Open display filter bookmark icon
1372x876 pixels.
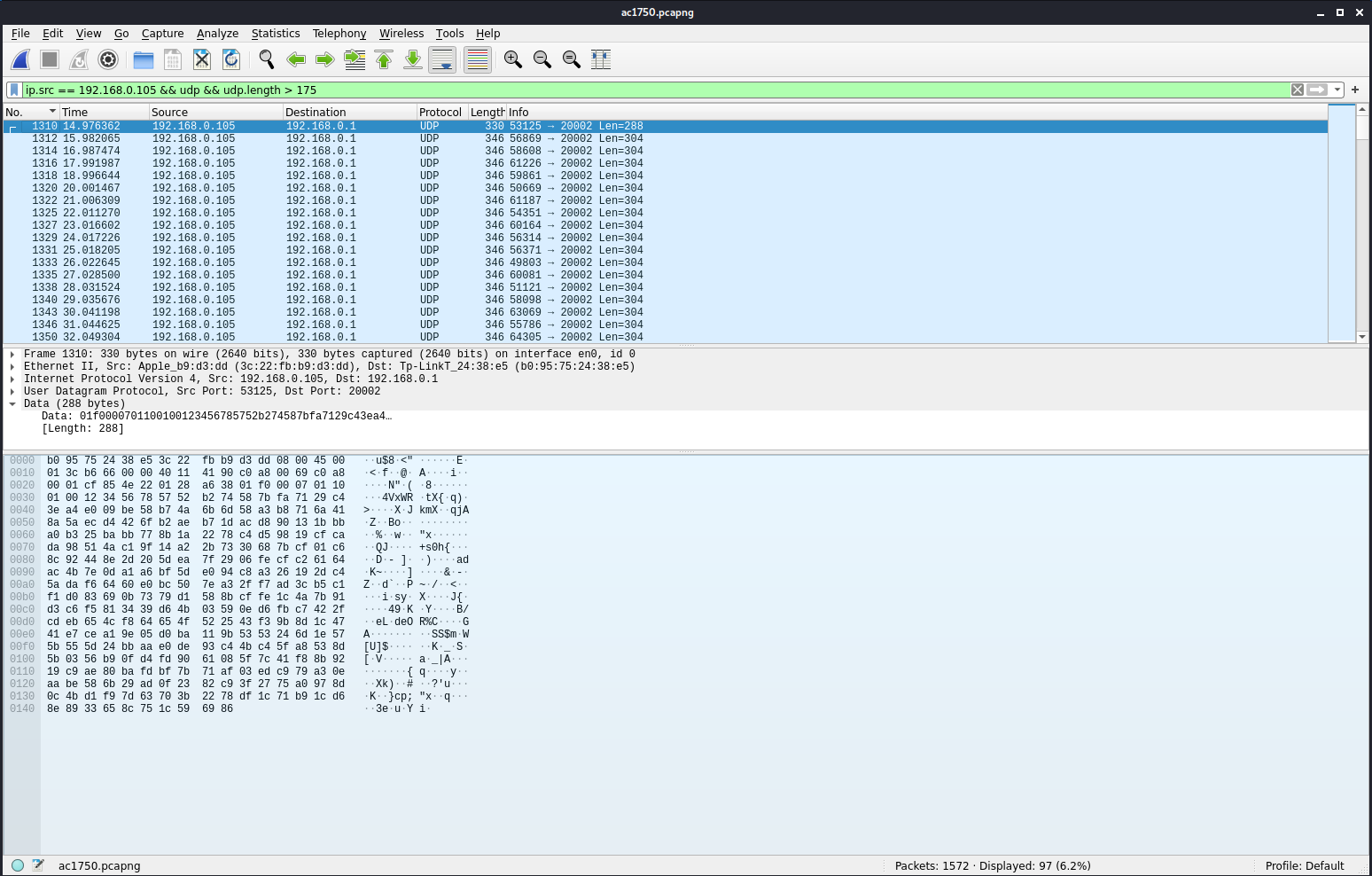pos(14,90)
